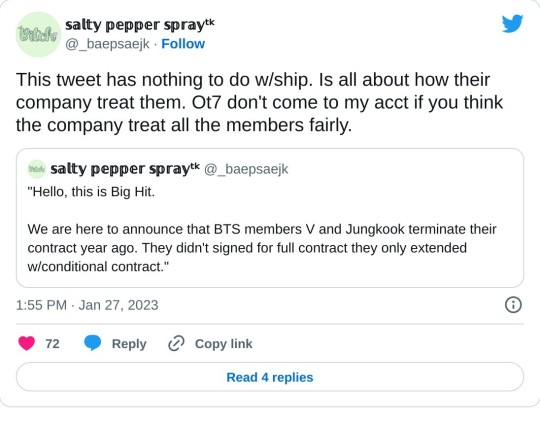The width and height of the screenshot is (540, 427).
Task: Click the @_baepsaejk handle under name
Action: tap(107, 44)
